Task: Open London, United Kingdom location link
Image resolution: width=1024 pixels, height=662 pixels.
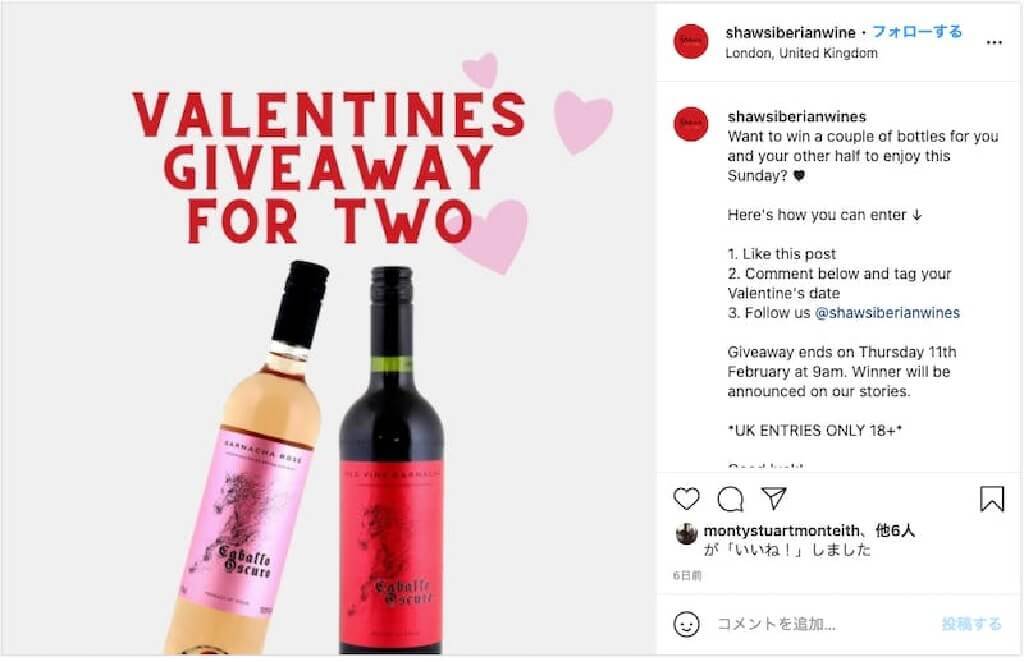Action: click(x=801, y=53)
